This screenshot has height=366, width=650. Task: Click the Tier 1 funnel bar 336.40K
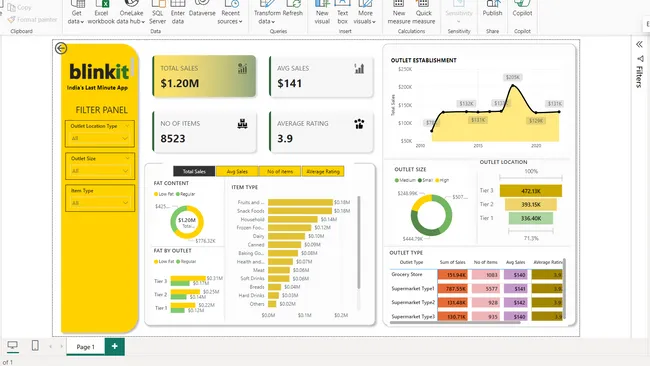click(531, 218)
